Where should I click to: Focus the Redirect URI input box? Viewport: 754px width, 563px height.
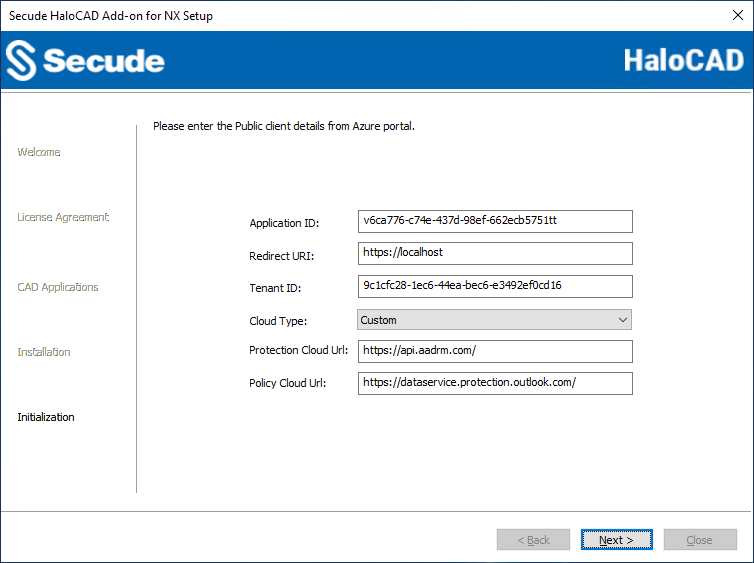(495, 253)
